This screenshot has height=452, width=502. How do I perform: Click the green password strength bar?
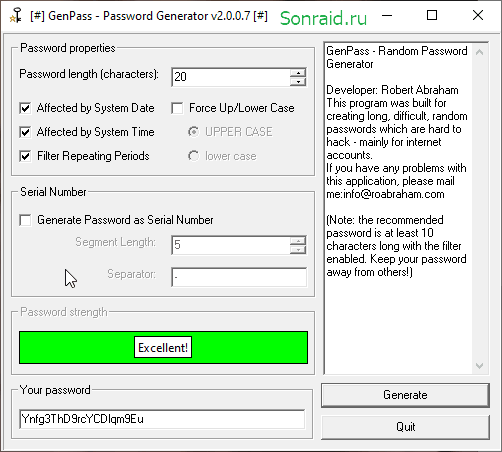click(163, 347)
